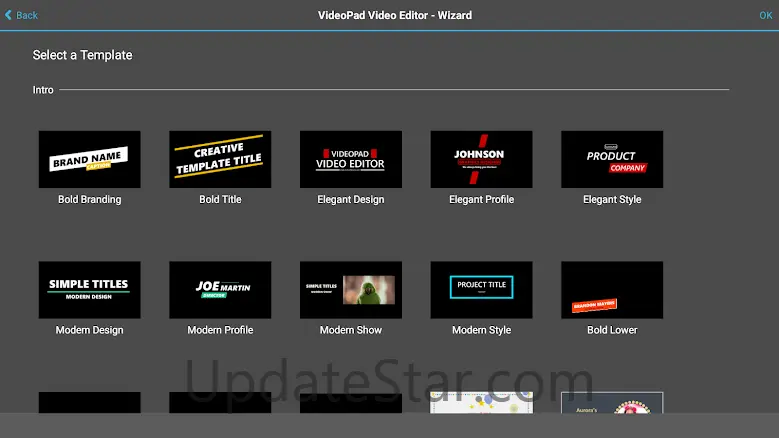Confirm selection with the OK button
This screenshot has height=438, width=779.
coord(766,15)
